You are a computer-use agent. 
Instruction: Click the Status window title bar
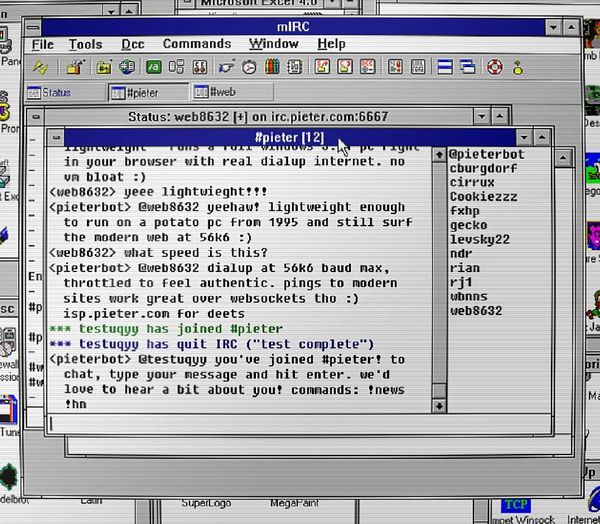[x=258, y=116]
